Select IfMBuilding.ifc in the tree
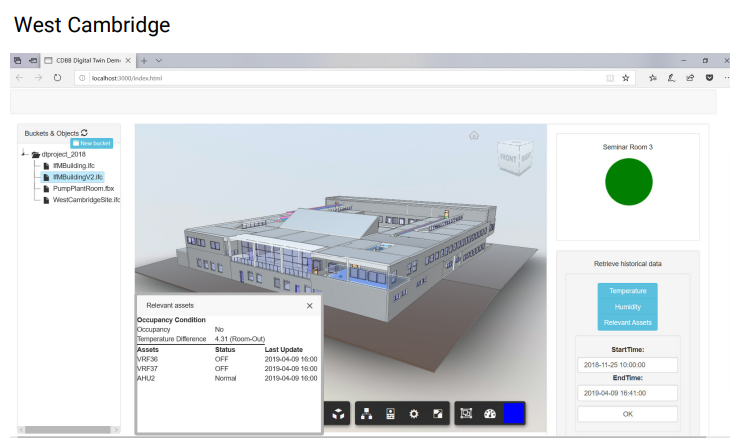 tap(74, 165)
